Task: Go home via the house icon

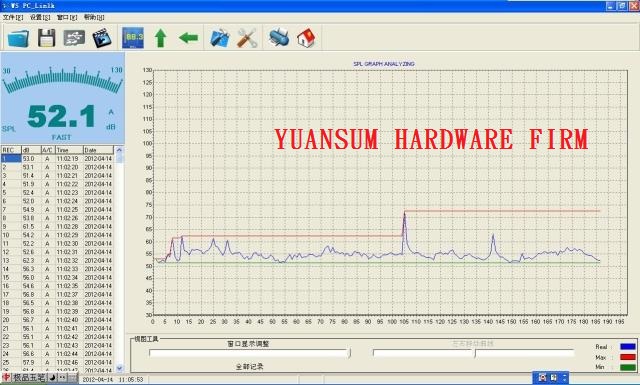Action: [306, 38]
